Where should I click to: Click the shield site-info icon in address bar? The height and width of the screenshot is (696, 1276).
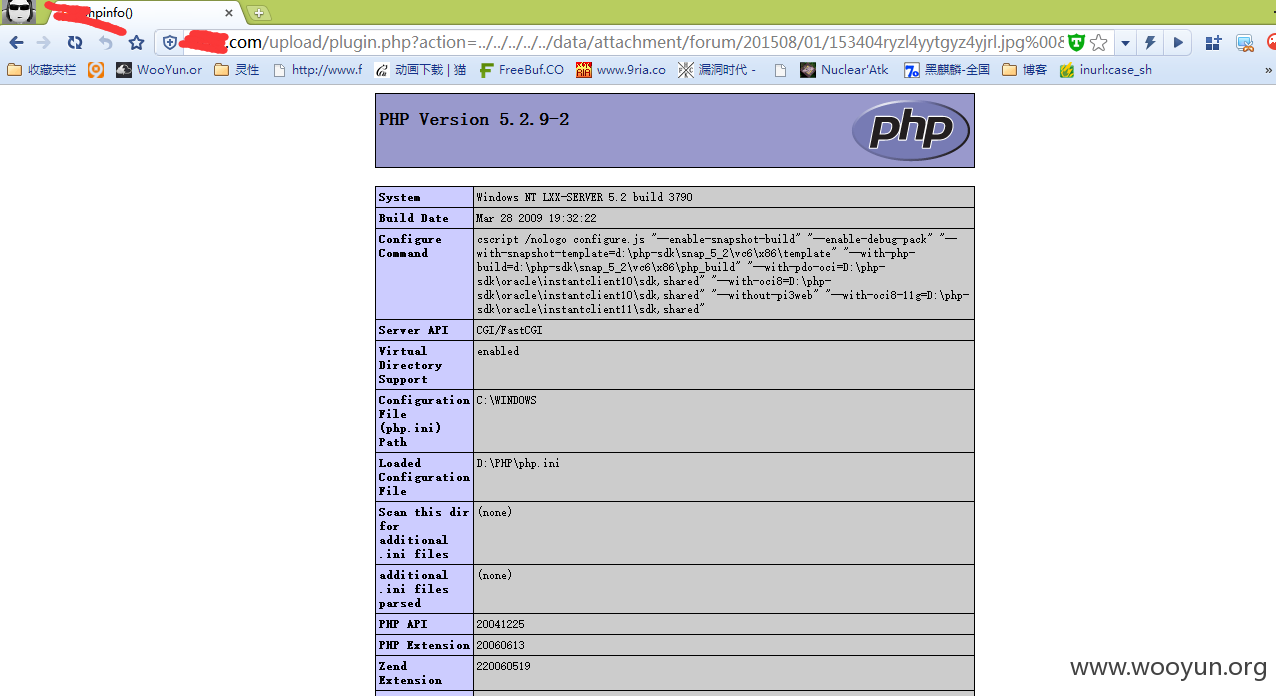coord(170,42)
